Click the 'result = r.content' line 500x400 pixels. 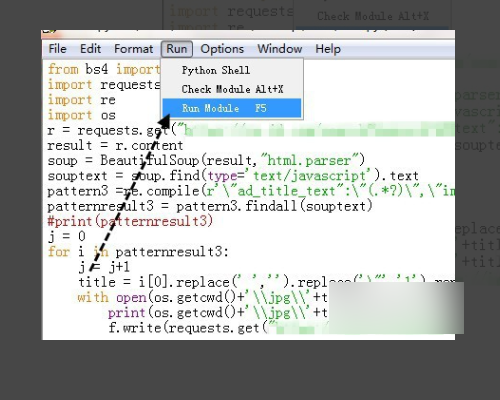pyautogui.click(x=115, y=145)
